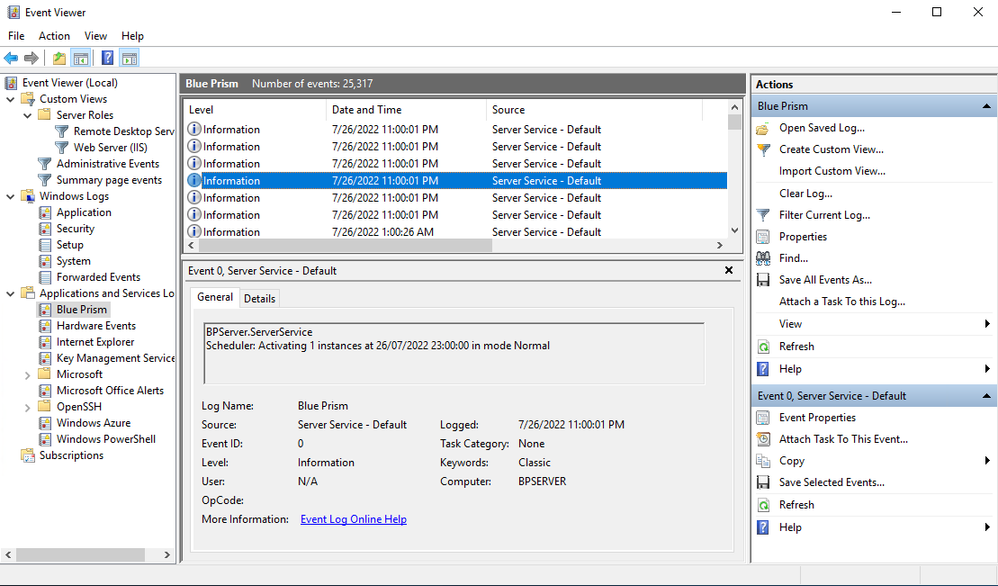The image size is (998, 586).
Task: Click the blue Help toolbar icon
Action: point(107,58)
